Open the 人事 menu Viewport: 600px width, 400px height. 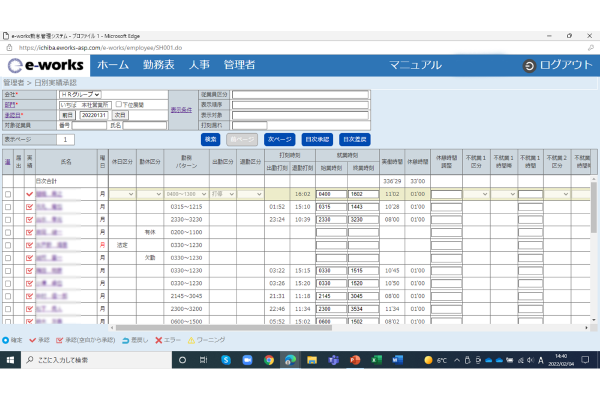point(199,65)
